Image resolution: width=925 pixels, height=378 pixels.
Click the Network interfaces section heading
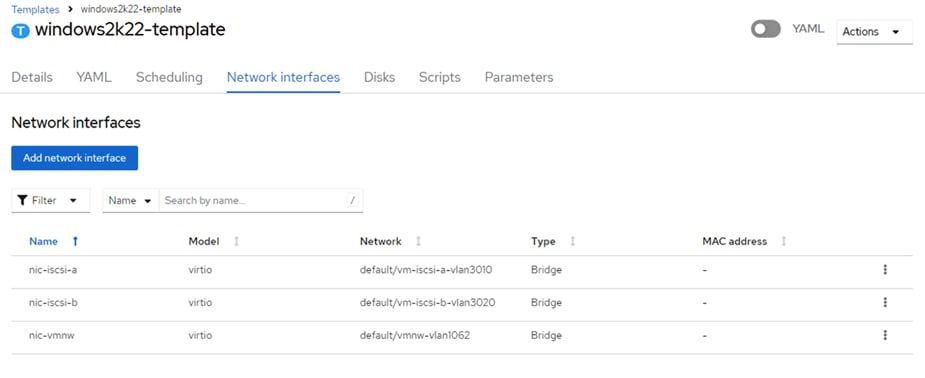76,123
